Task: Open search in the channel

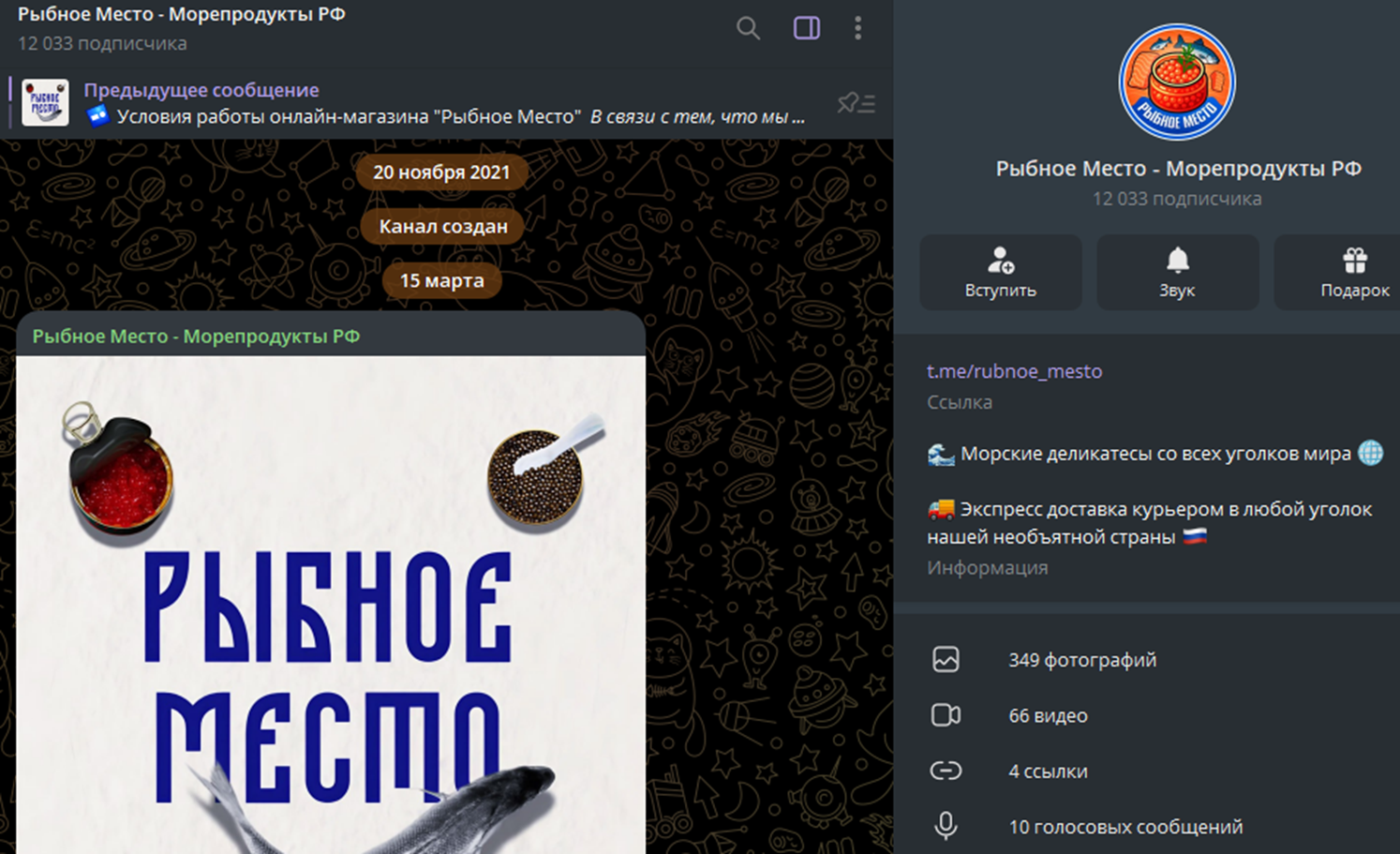Action: pos(748,28)
